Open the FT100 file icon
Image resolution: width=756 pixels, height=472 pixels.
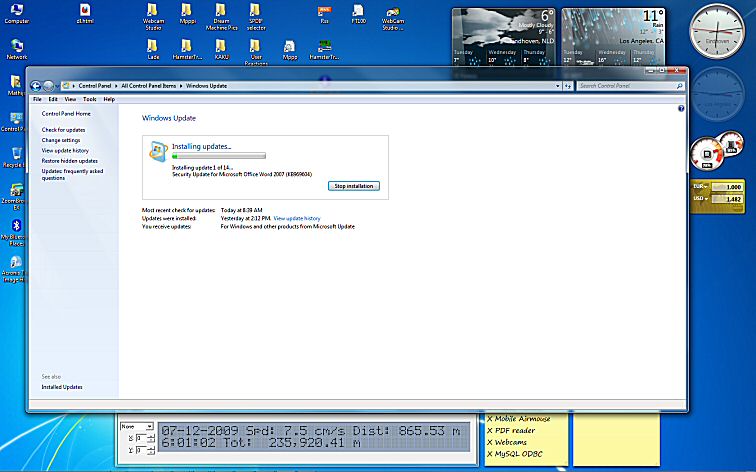pos(358,13)
